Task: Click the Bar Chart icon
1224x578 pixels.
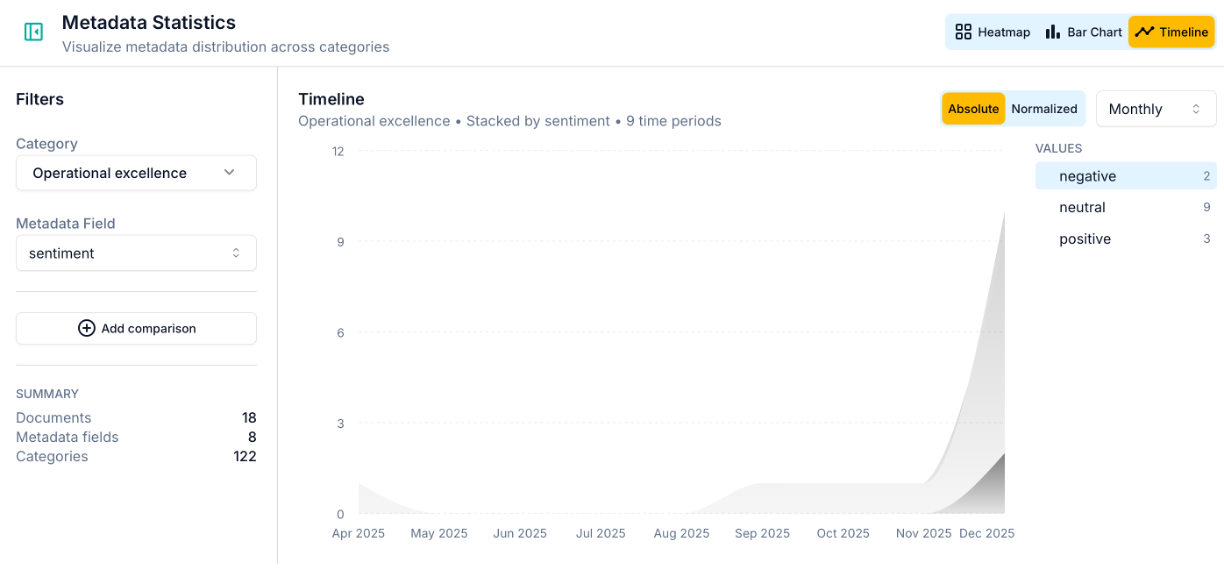Action: [1052, 32]
